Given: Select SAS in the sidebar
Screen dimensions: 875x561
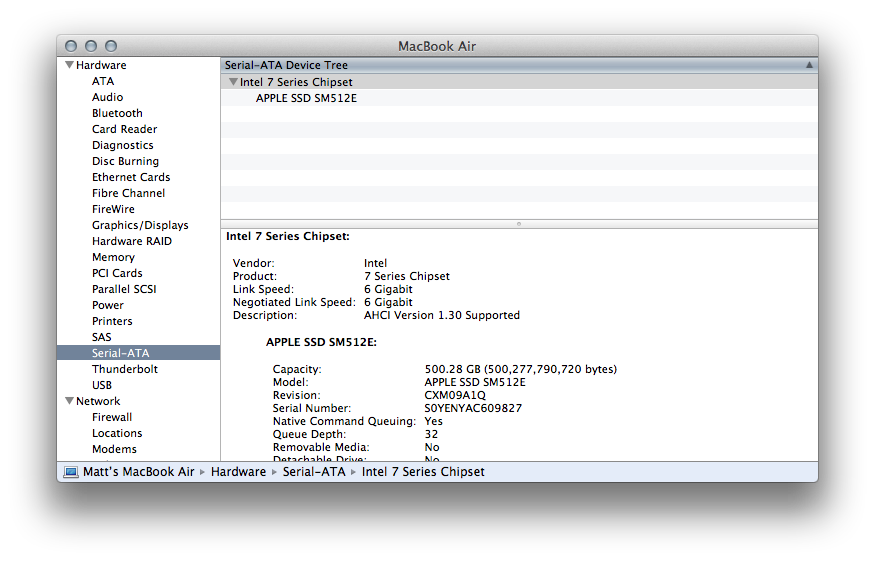Looking at the screenshot, I should pos(102,337).
